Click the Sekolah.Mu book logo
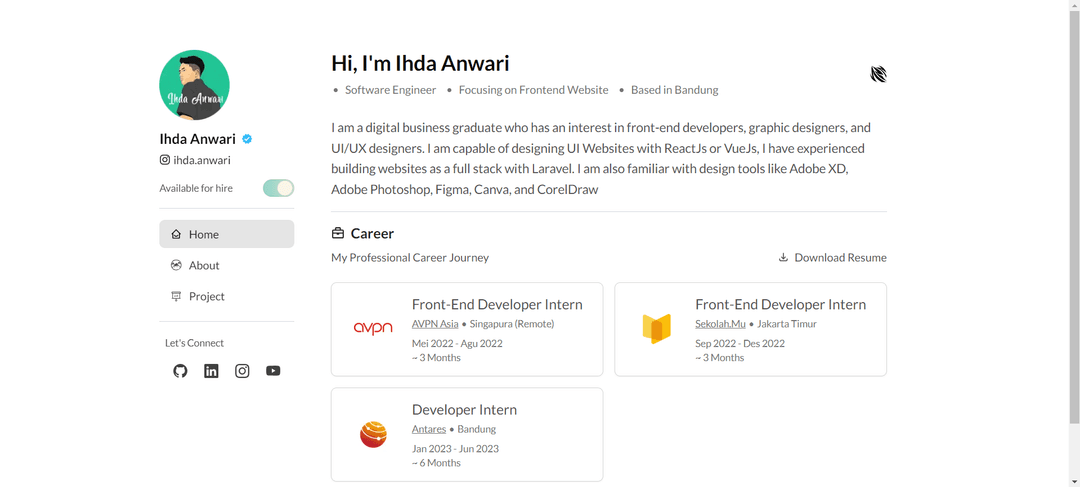 [656, 329]
